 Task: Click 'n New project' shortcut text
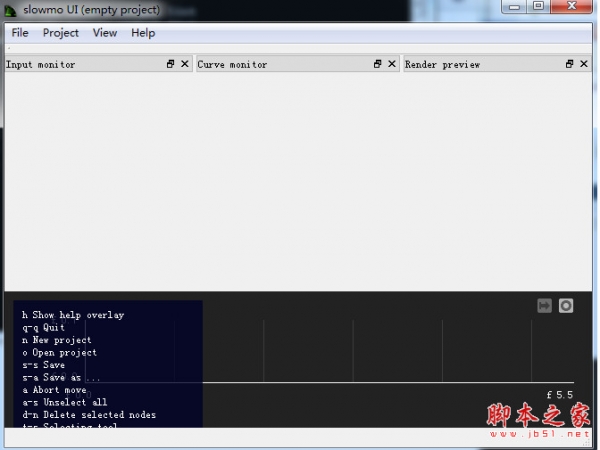tap(57, 340)
